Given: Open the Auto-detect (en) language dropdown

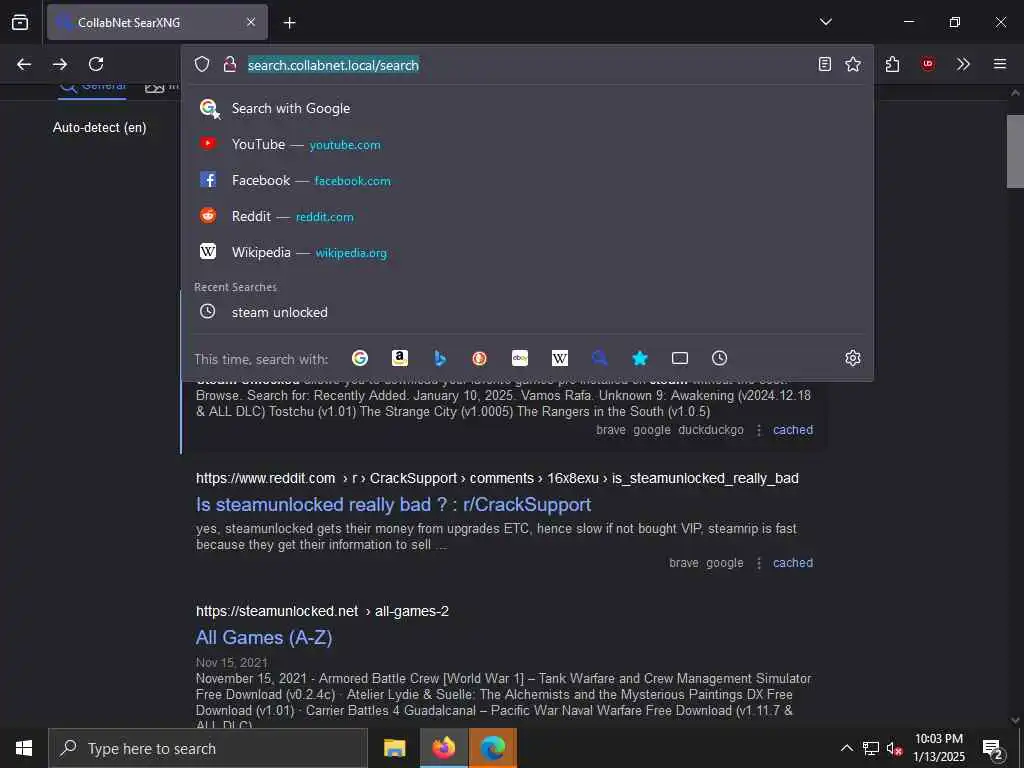Looking at the screenshot, I should pyautogui.click(x=99, y=127).
